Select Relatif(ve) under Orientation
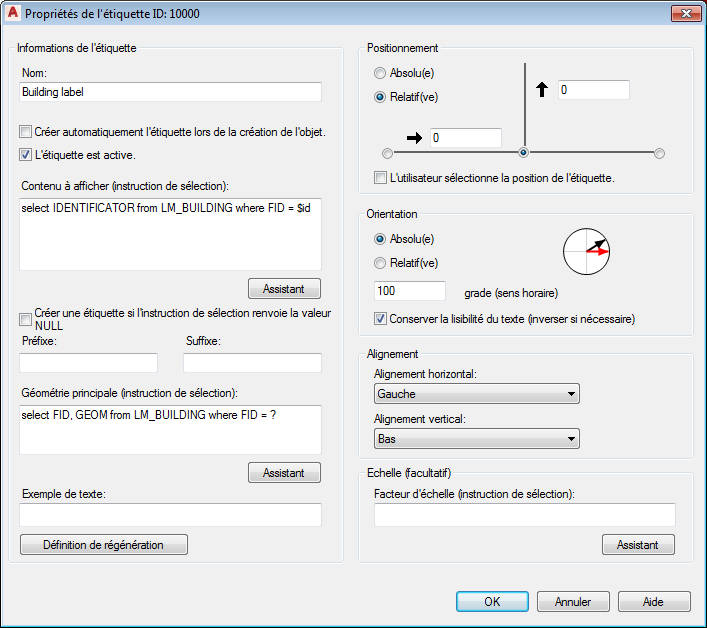The height and width of the screenshot is (628, 707). click(380, 263)
